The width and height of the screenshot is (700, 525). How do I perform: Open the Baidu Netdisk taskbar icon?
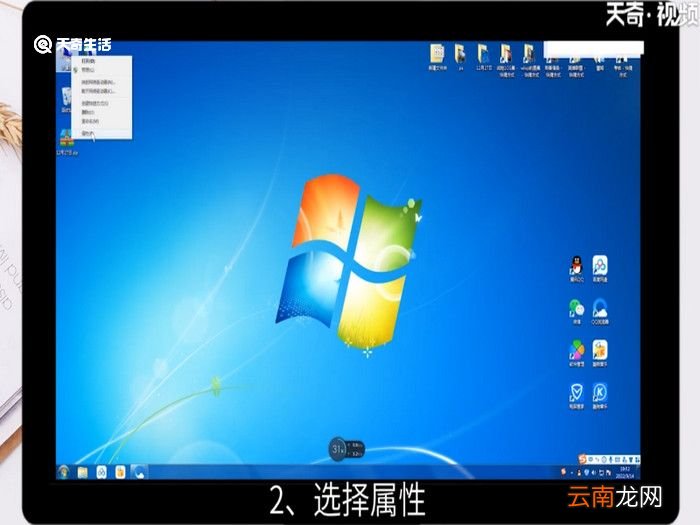pyautogui.click(x=102, y=472)
